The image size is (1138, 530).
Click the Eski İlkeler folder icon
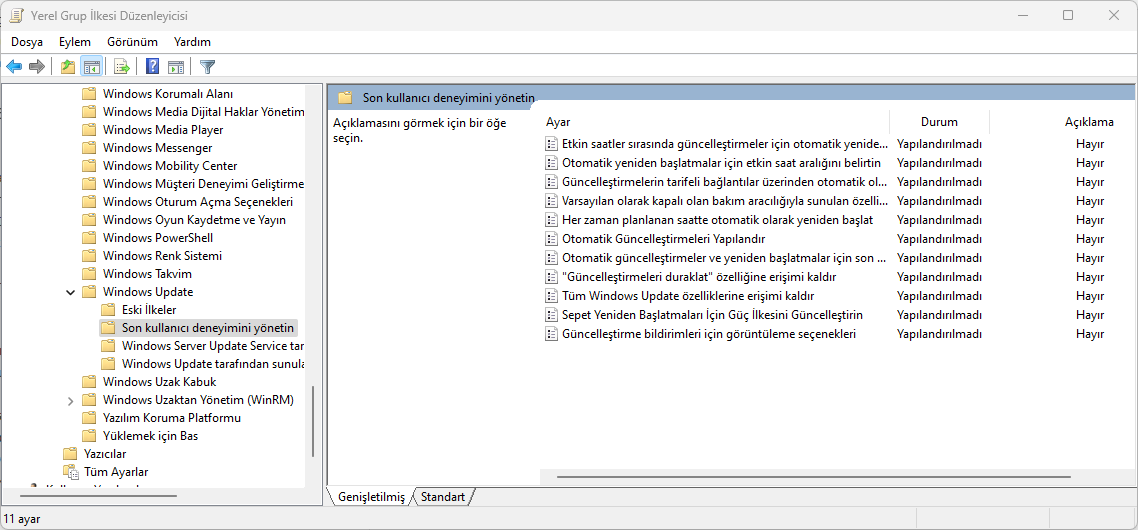click(x=108, y=309)
